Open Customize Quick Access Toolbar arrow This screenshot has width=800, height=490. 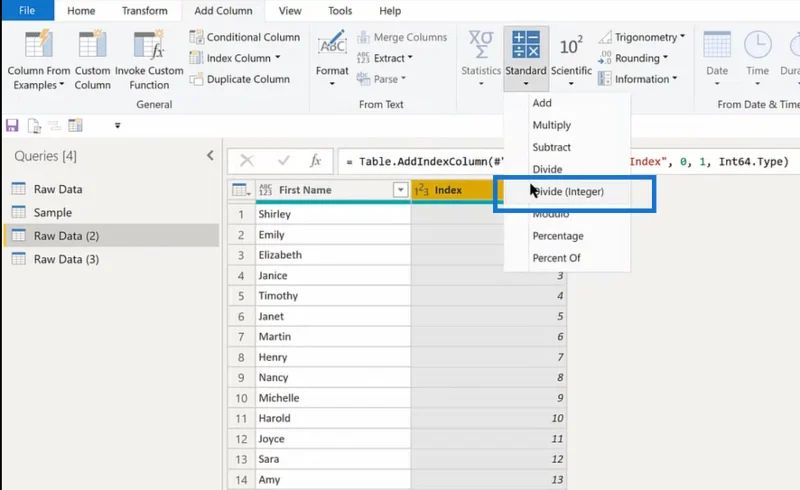[x=117, y=126]
